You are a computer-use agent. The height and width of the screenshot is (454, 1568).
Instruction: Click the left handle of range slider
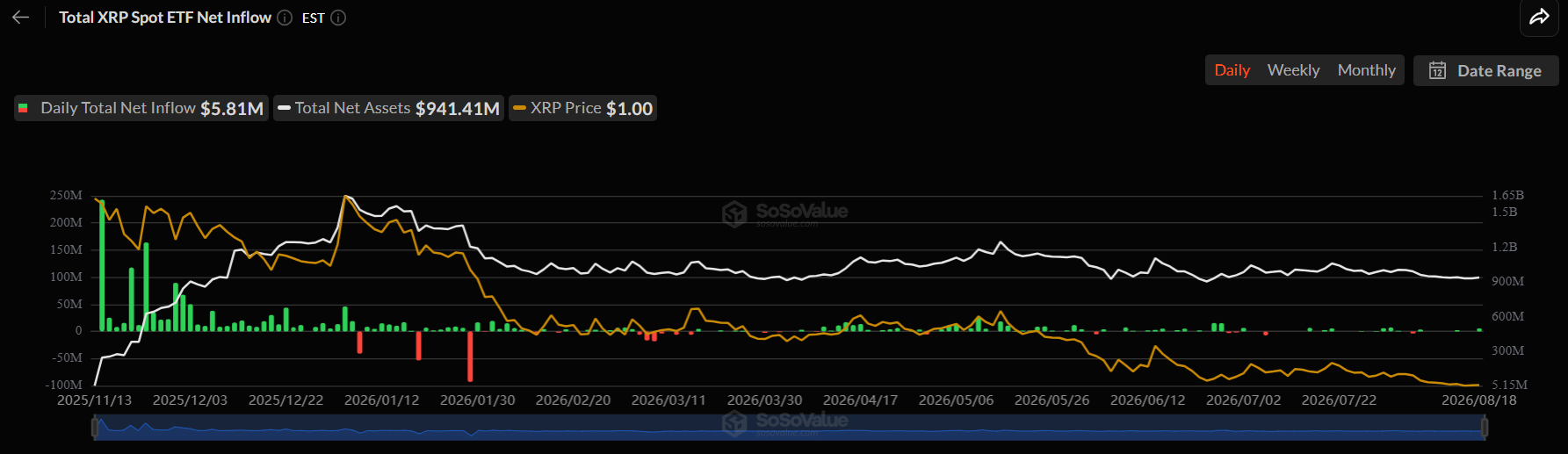coord(95,428)
